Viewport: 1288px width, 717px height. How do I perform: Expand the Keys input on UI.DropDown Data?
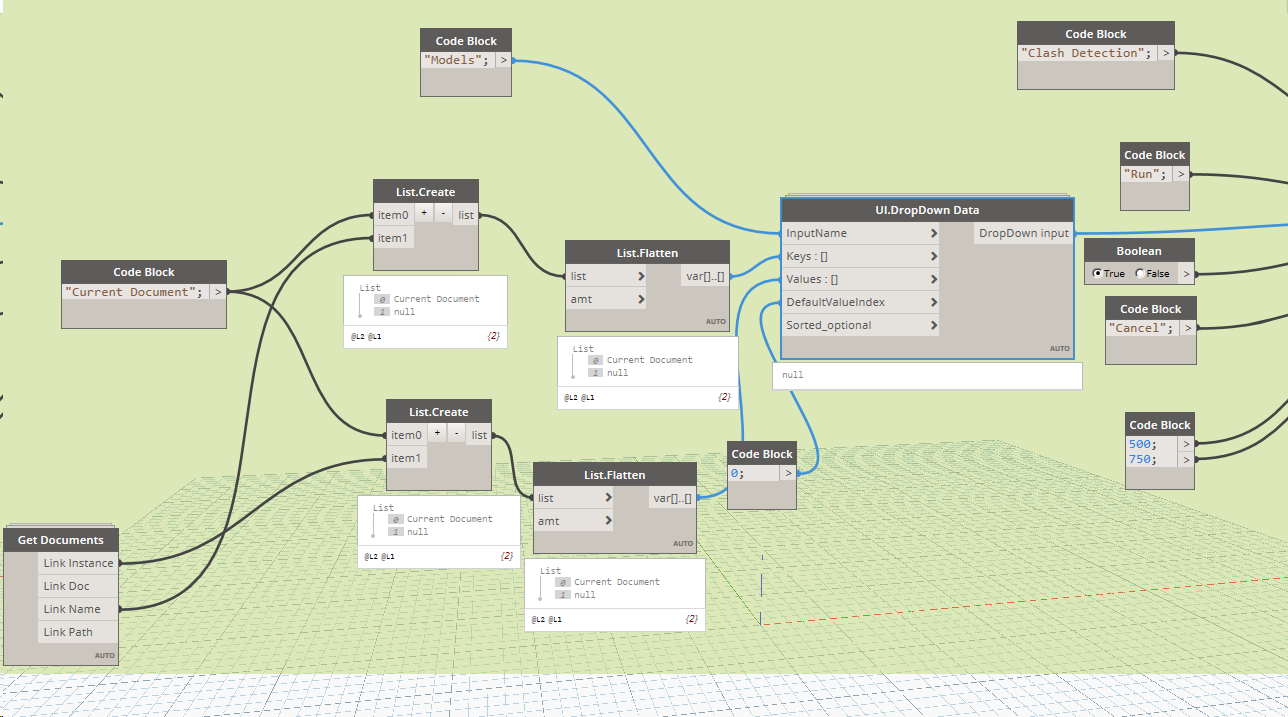point(932,255)
